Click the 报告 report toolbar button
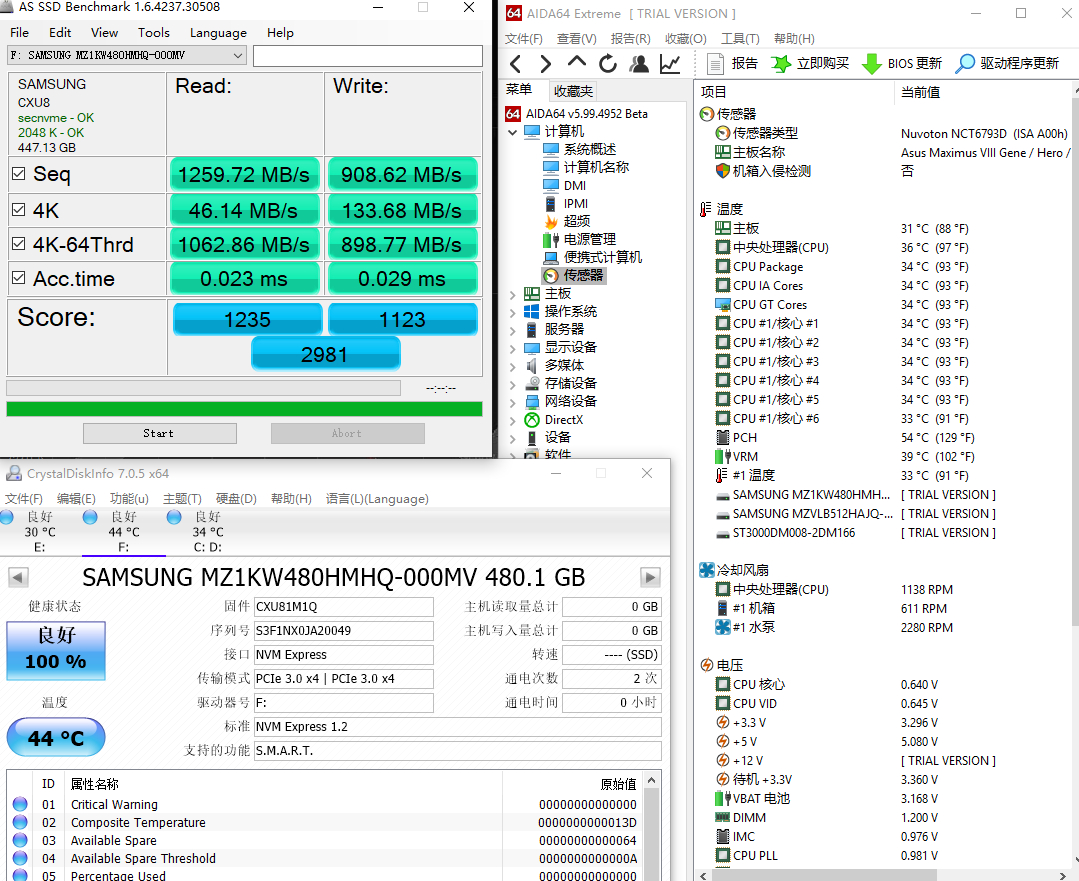Screen dimensions: 1079x881 pyautogui.click(x=732, y=64)
